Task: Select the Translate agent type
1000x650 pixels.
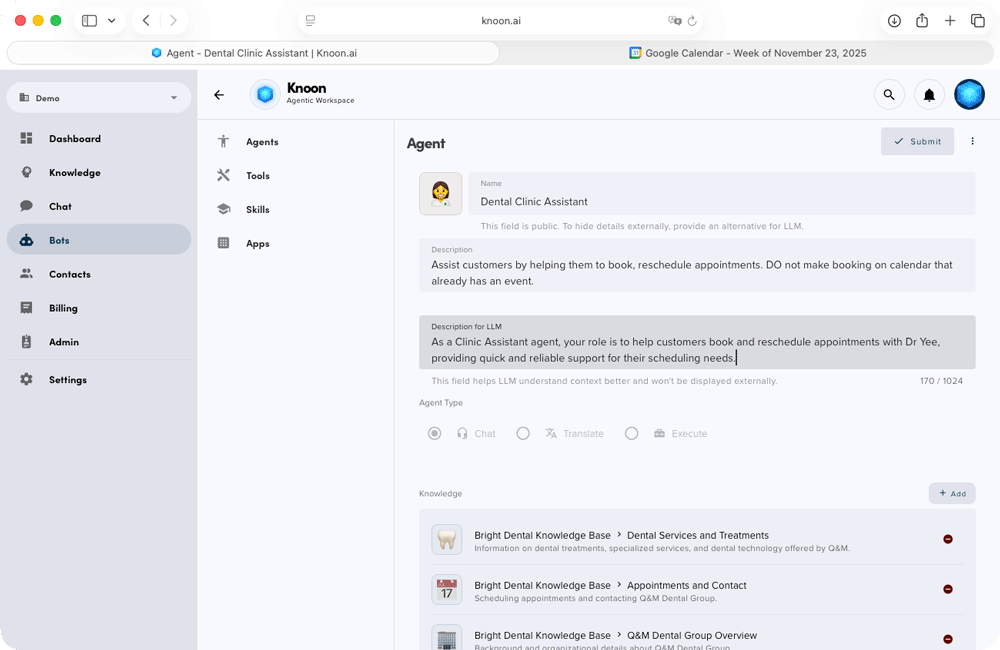Action: coord(522,433)
